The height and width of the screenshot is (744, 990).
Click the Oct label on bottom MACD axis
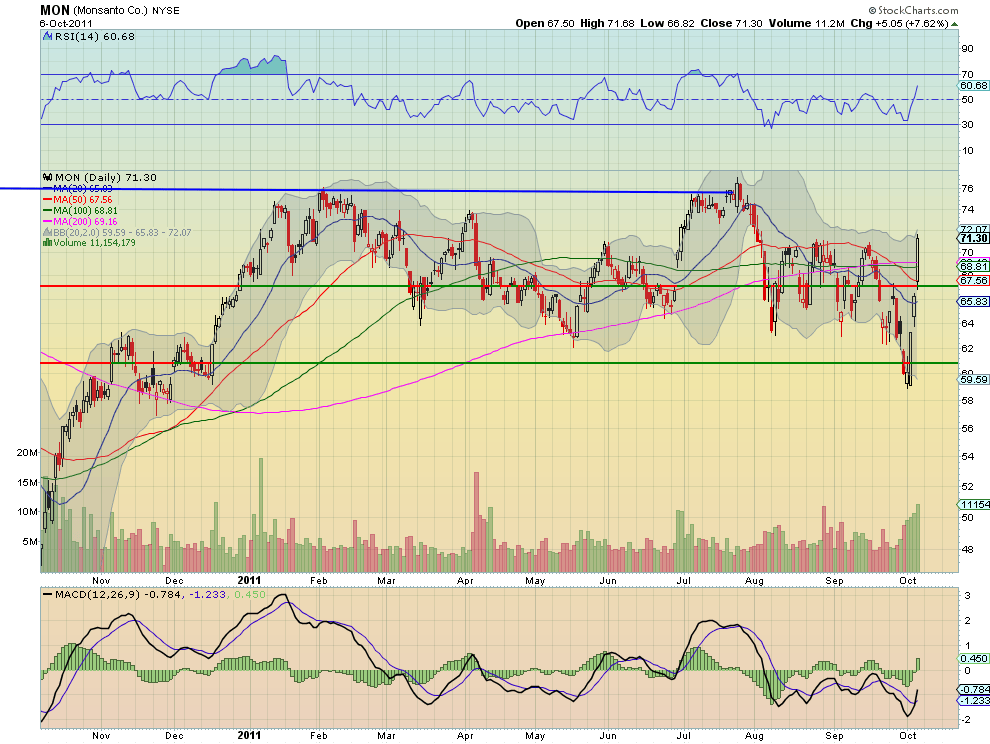tap(908, 735)
